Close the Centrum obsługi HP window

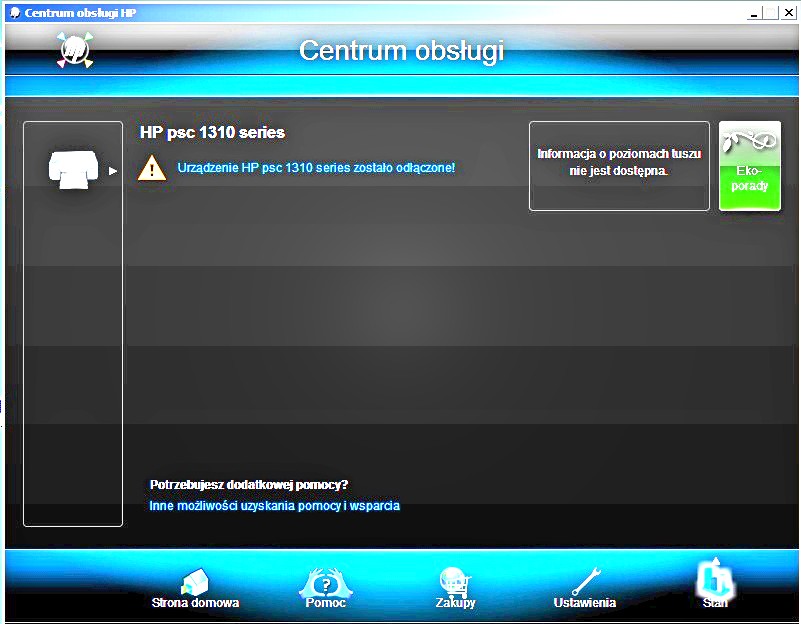coord(788,13)
